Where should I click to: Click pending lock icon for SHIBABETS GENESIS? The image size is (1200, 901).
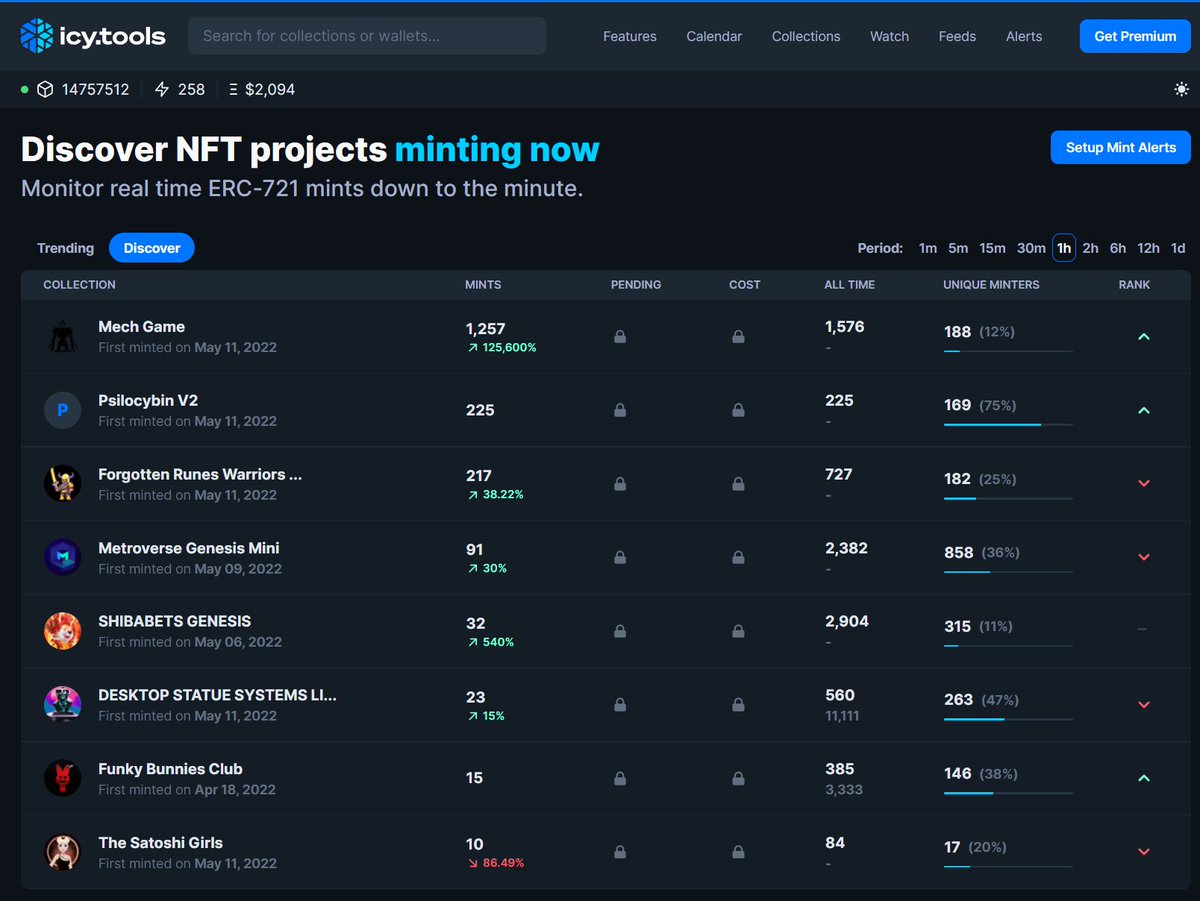(x=620, y=632)
